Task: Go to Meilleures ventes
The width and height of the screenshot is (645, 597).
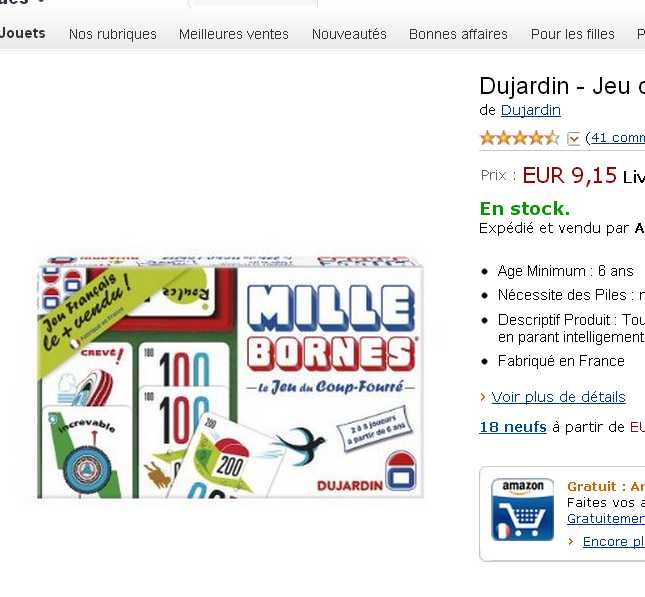Action: [234, 34]
